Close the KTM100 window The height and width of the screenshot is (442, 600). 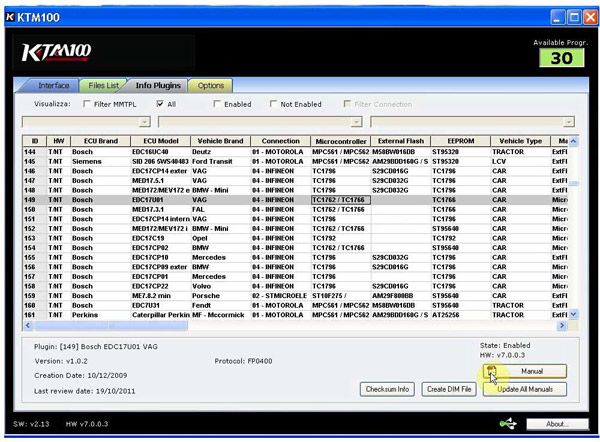click(x=590, y=17)
